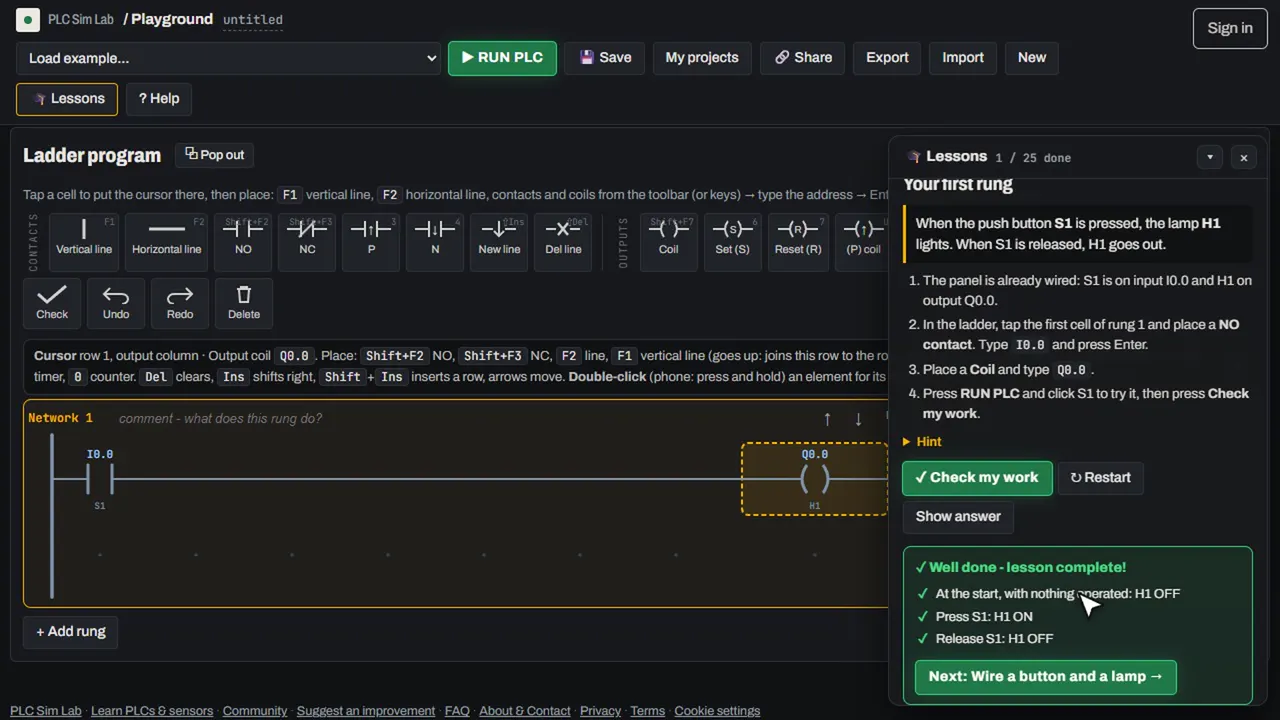Open My projects
Image resolution: width=1280 pixels, height=720 pixels.
702,58
